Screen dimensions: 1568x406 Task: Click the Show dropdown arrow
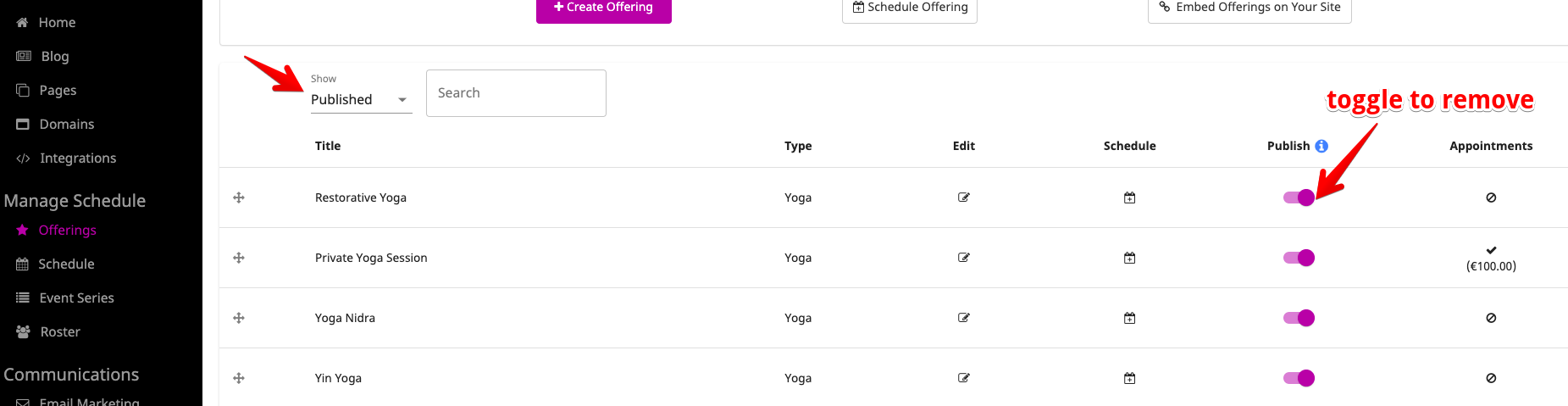point(402,100)
